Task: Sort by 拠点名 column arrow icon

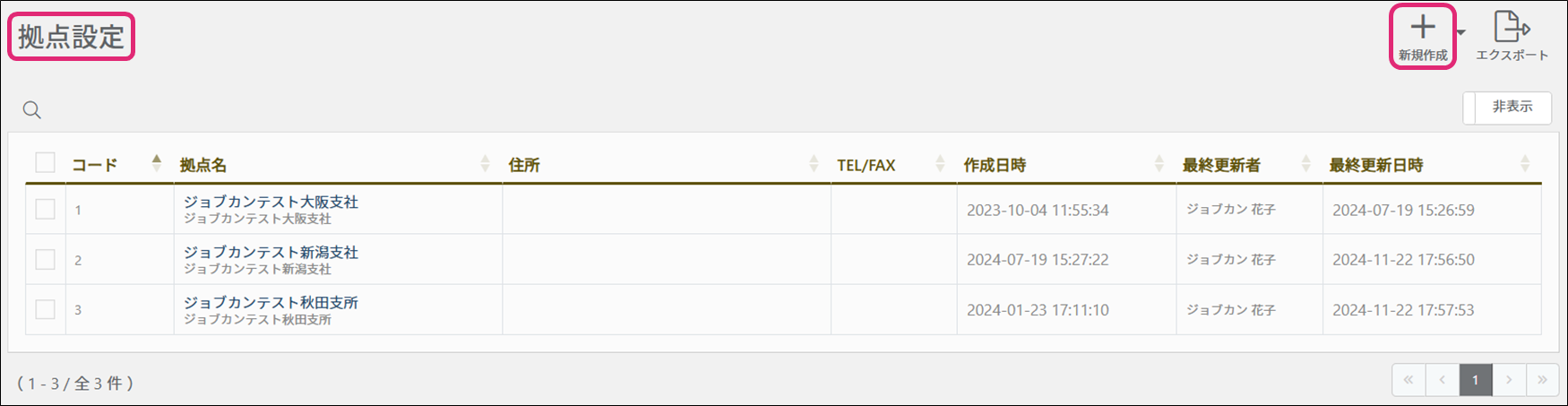Action: point(485,163)
